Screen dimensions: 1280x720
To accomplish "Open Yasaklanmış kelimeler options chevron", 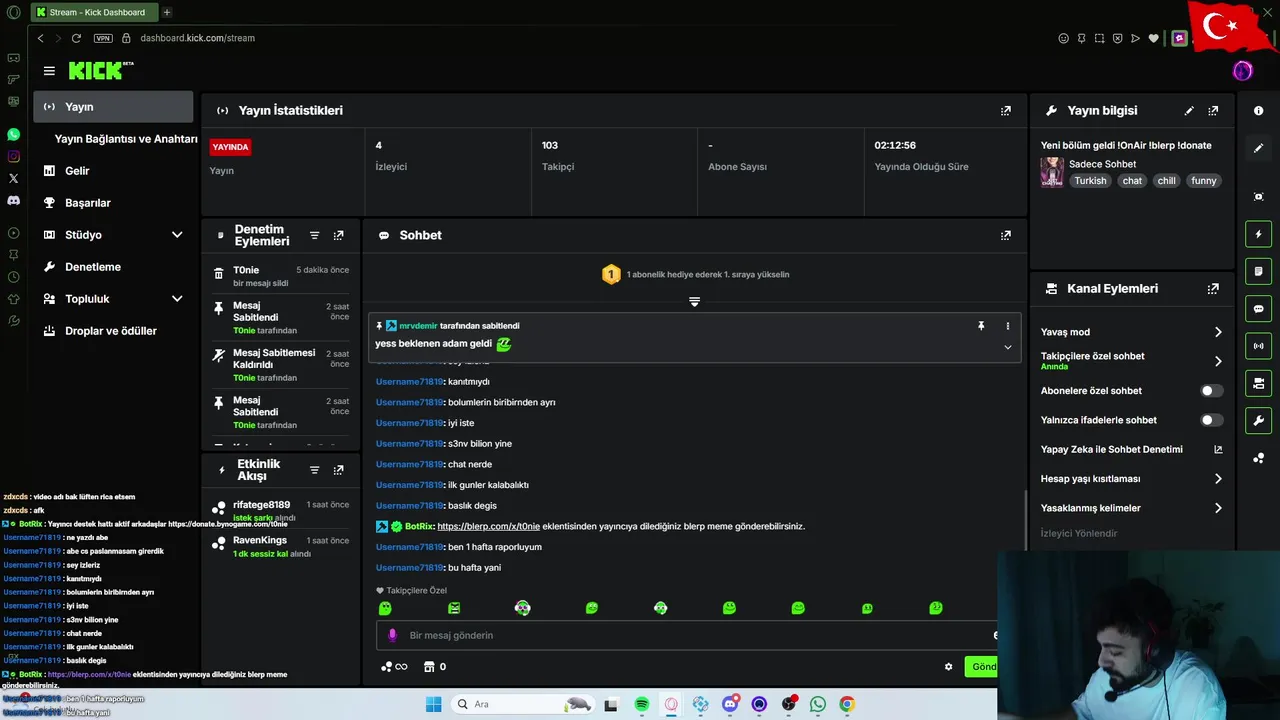I will tap(1218, 508).
